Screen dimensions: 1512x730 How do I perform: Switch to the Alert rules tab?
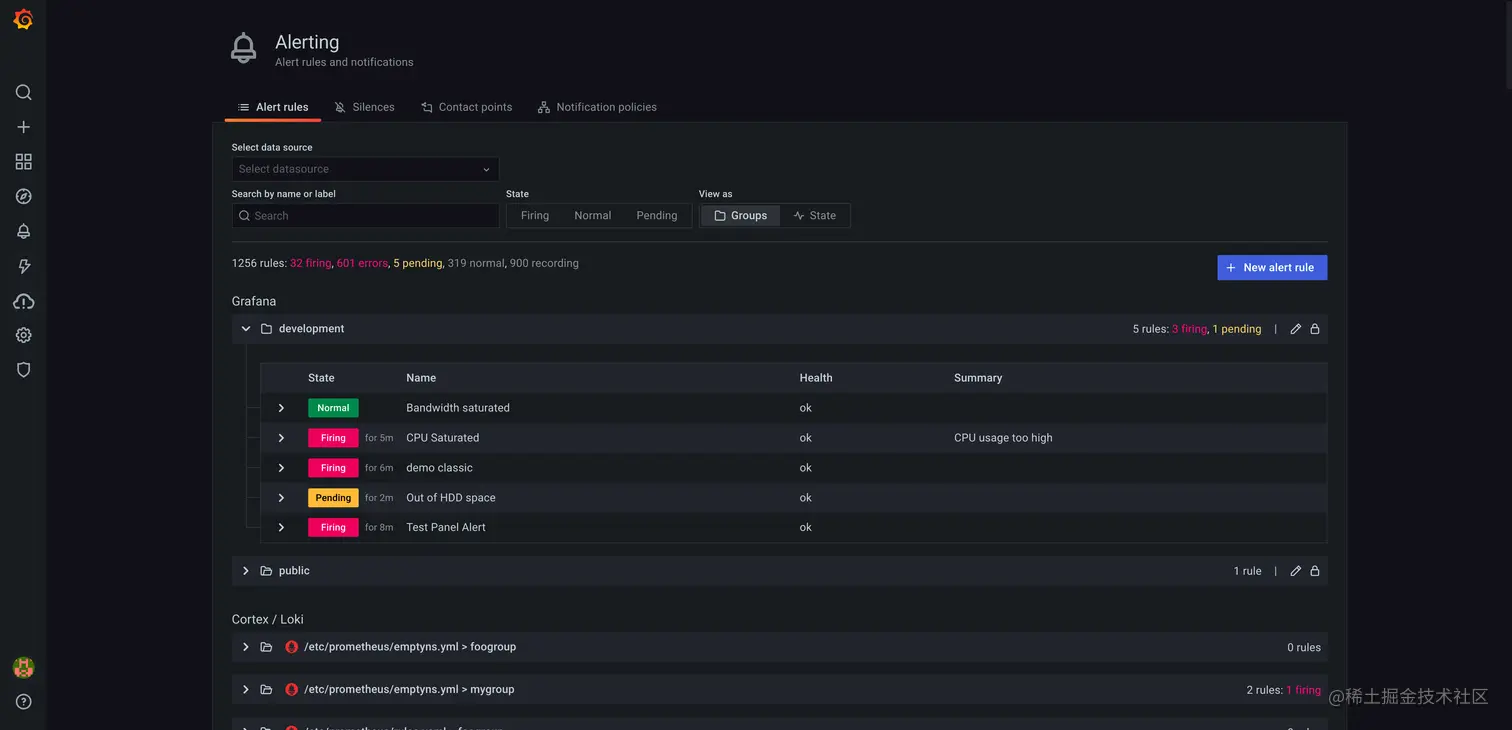pyautogui.click(x=273, y=107)
